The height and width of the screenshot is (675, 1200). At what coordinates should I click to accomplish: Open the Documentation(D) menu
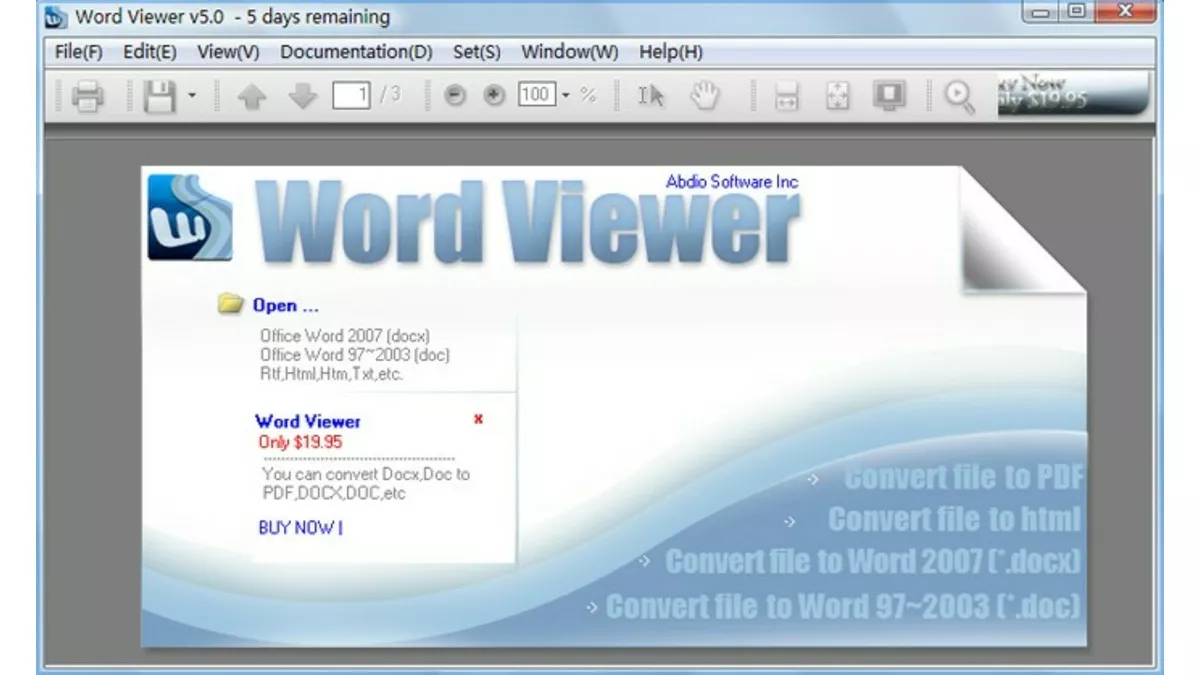[x=356, y=51]
